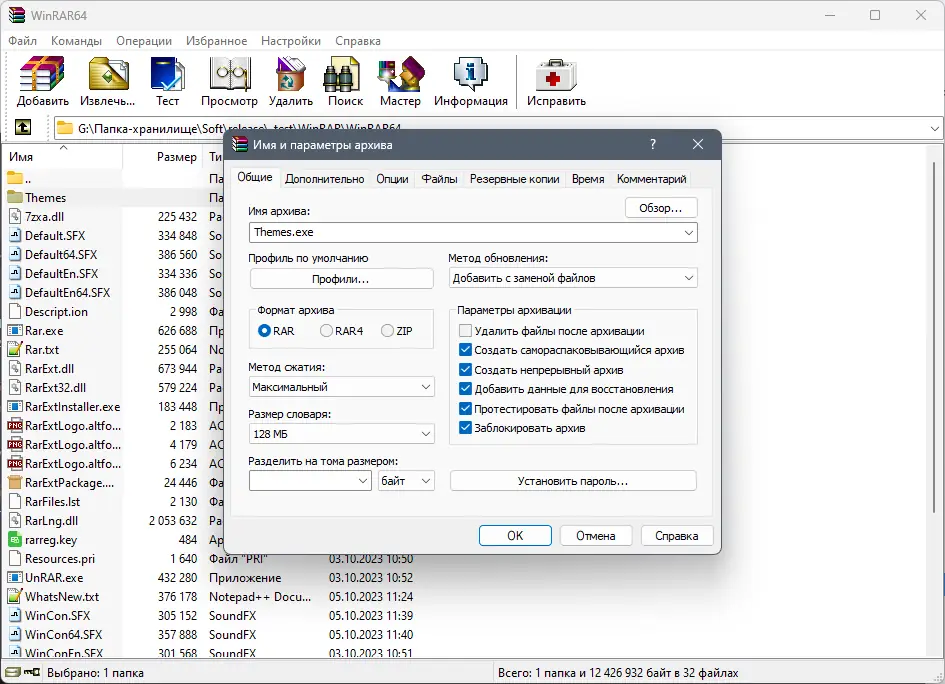Launch the Мастер (Wizard) toolbar icon
The height and width of the screenshot is (684, 945).
(x=401, y=74)
